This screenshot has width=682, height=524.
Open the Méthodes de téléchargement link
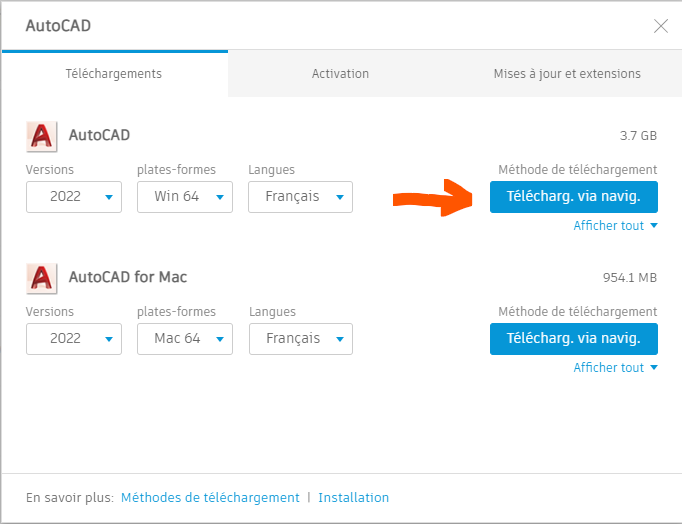click(x=210, y=497)
